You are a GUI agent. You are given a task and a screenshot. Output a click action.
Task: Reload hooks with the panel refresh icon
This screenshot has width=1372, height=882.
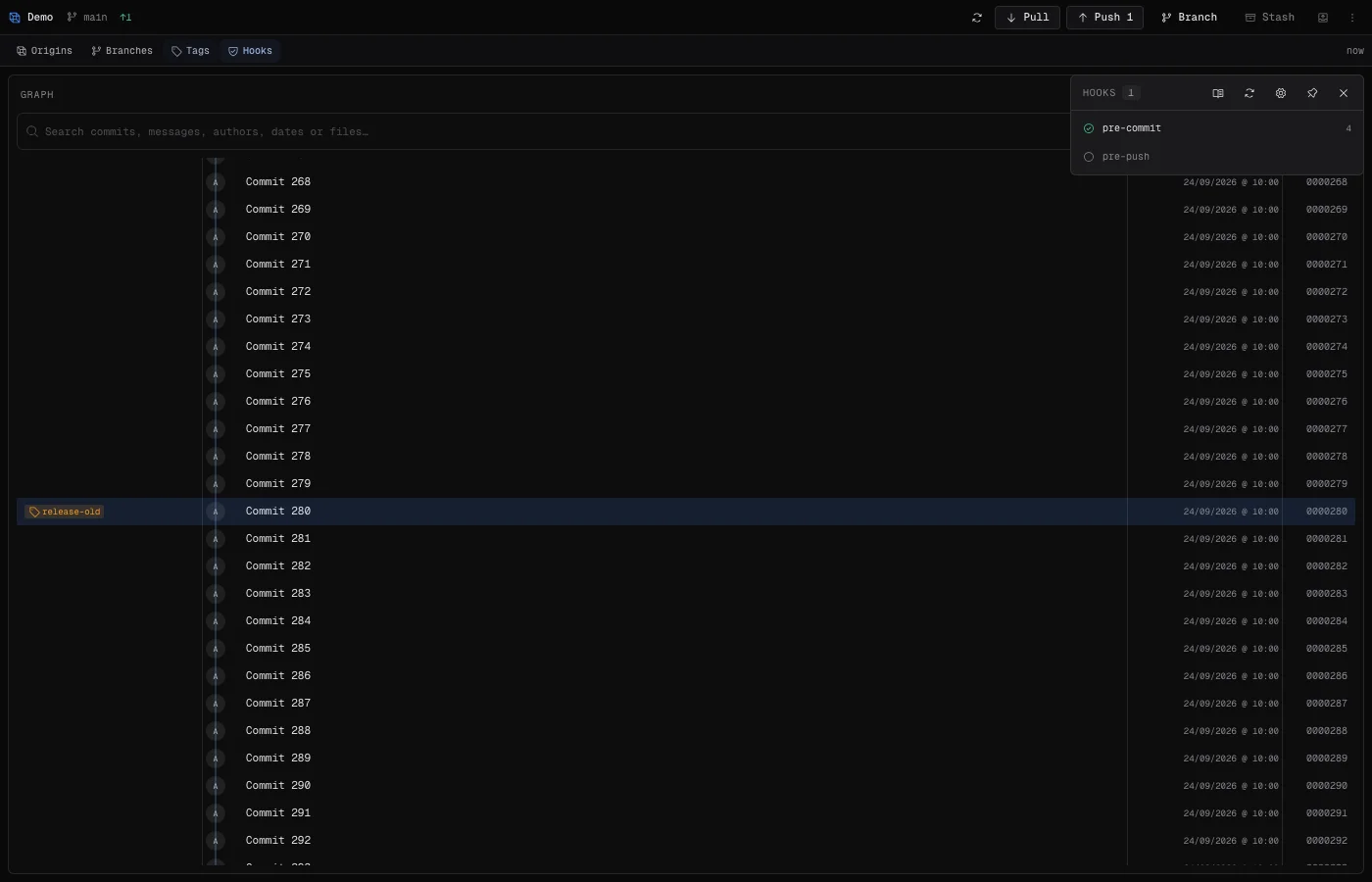pyautogui.click(x=1249, y=93)
